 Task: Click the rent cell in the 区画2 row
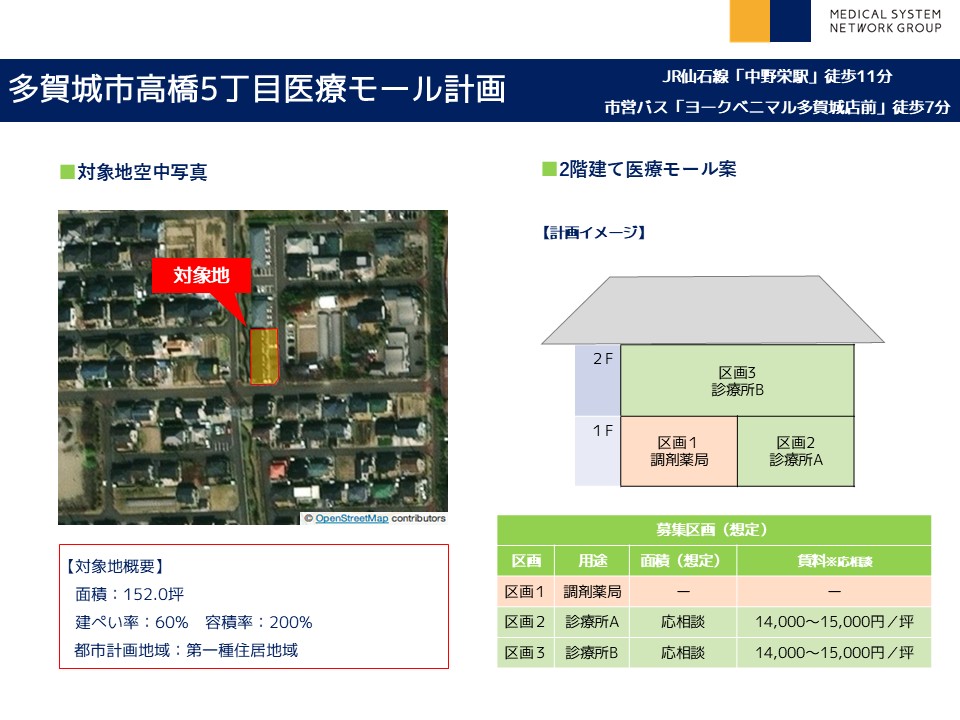tap(834, 622)
